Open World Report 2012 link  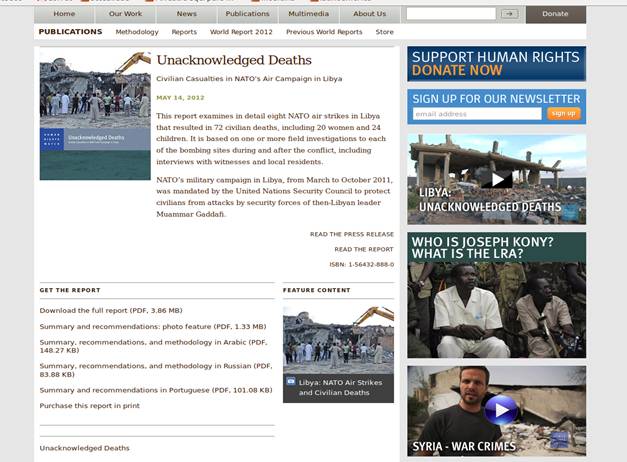click(241, 32)
